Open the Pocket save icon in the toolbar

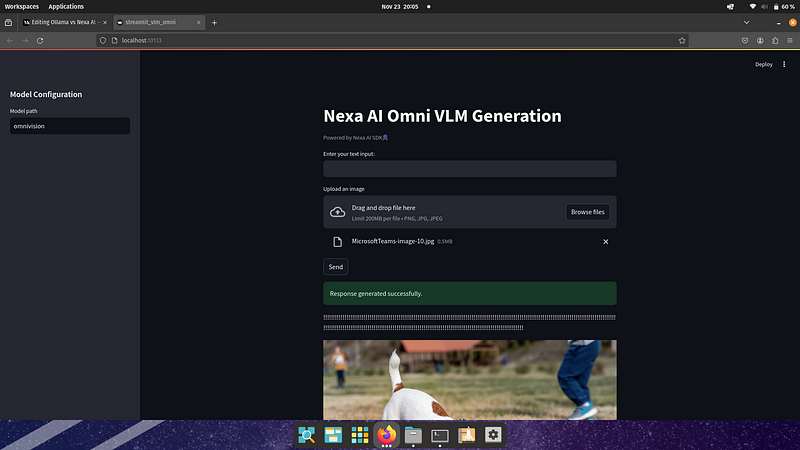pyautogui.click(x=745, y=40)
